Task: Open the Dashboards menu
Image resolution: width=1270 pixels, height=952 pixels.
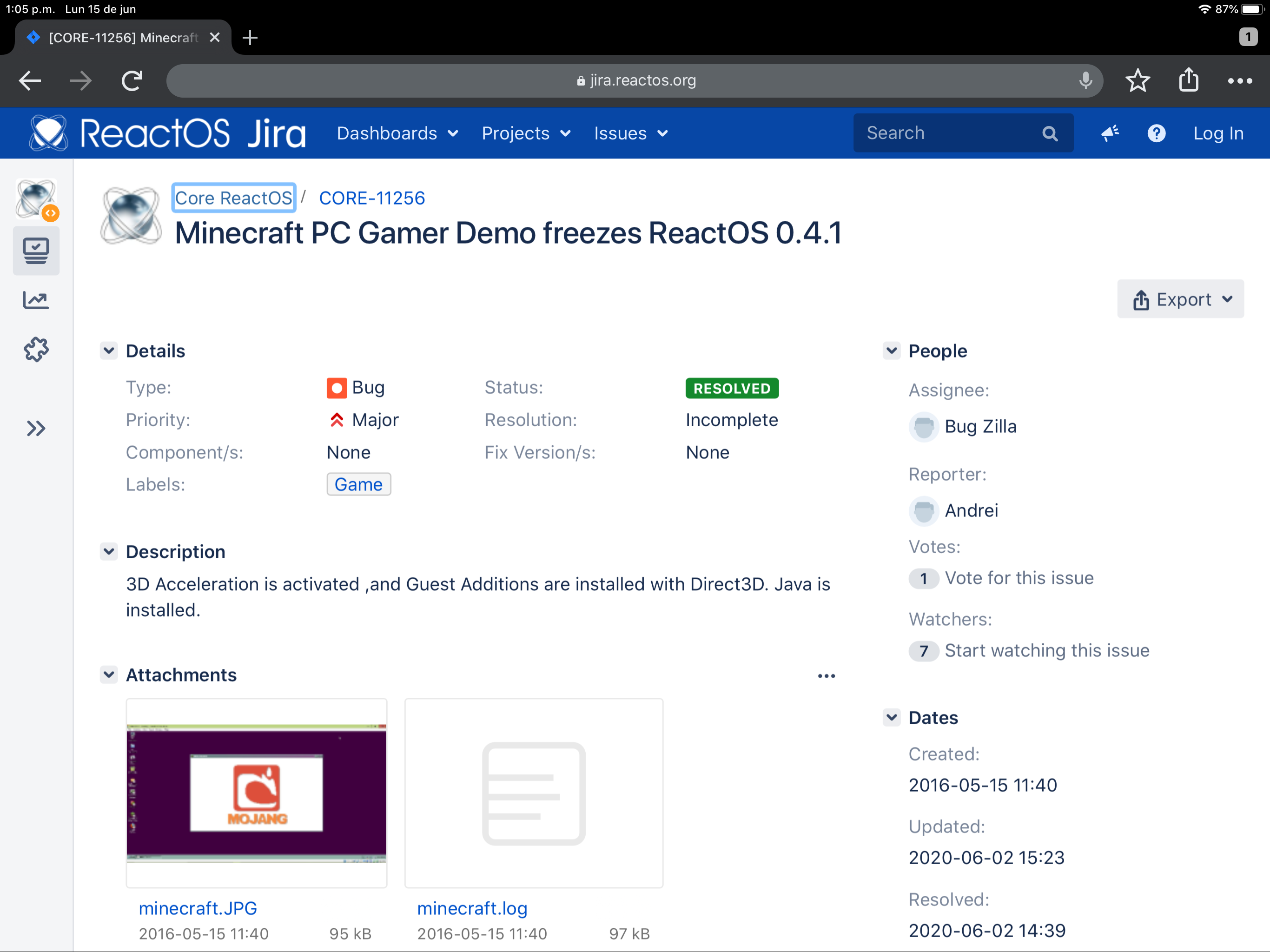Action: click(397, 133)
